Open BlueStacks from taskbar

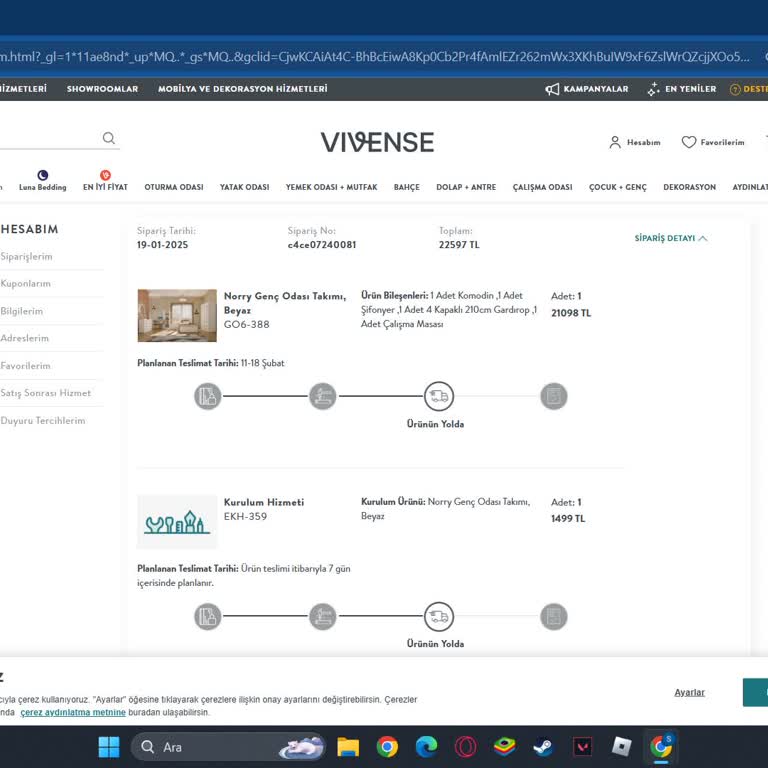[504, 747]
